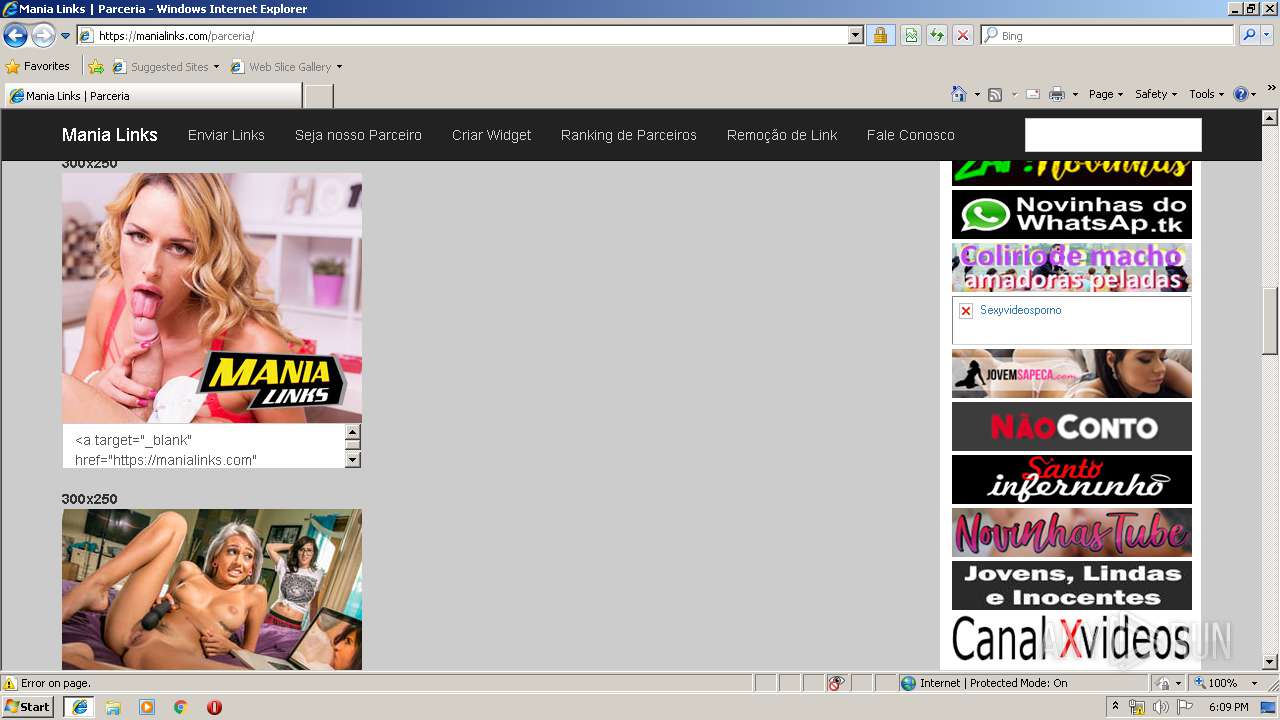
Task: Go to Criar Widget
Action: click(x=491, y=135)
